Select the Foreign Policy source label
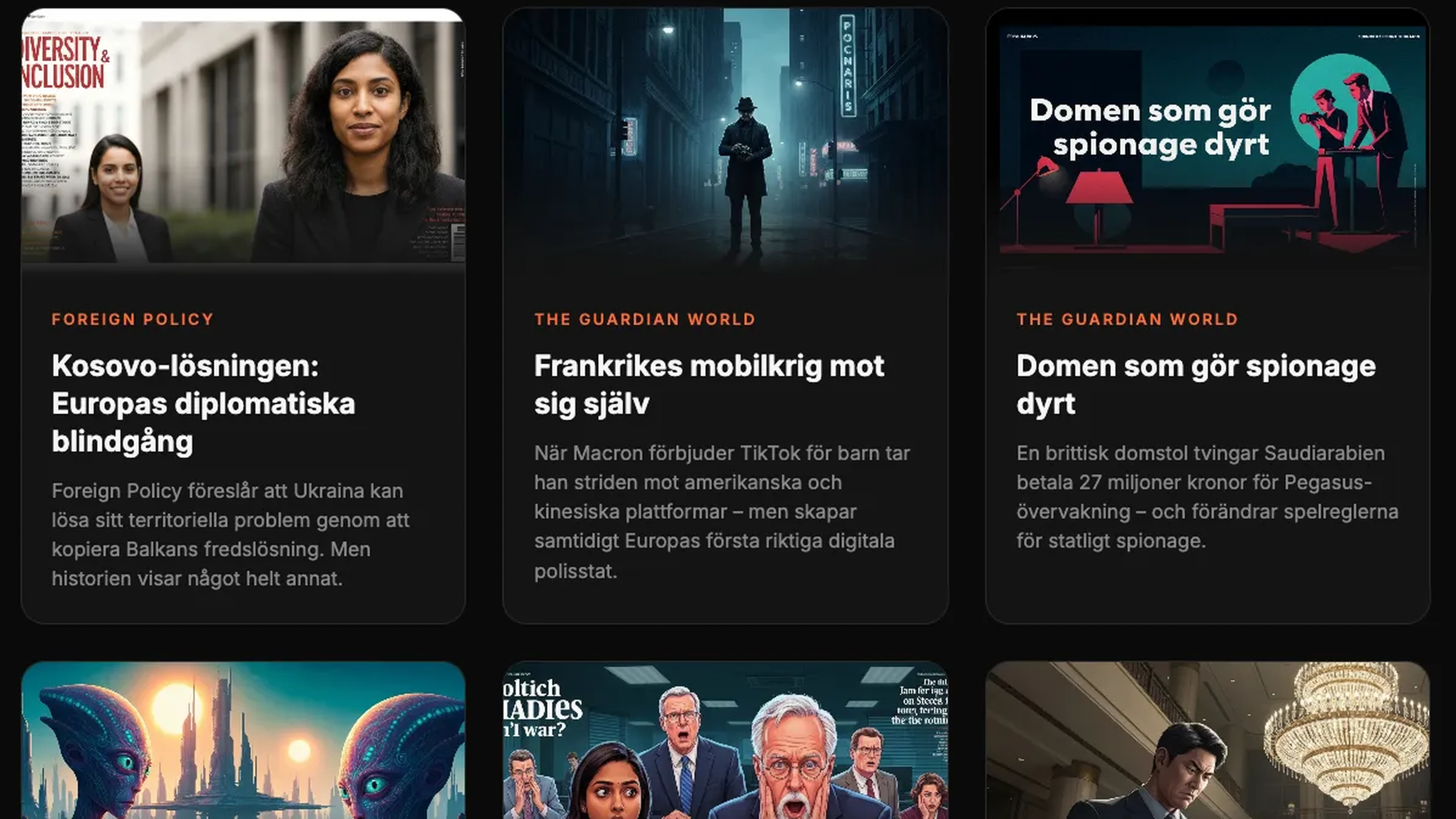1456x819 pixels. [133, 319]
